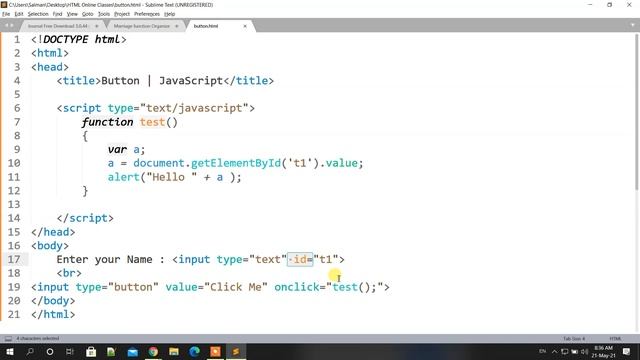The image size is (640, 360).
Task: Open the Project menu
Action: coord(122,14)
